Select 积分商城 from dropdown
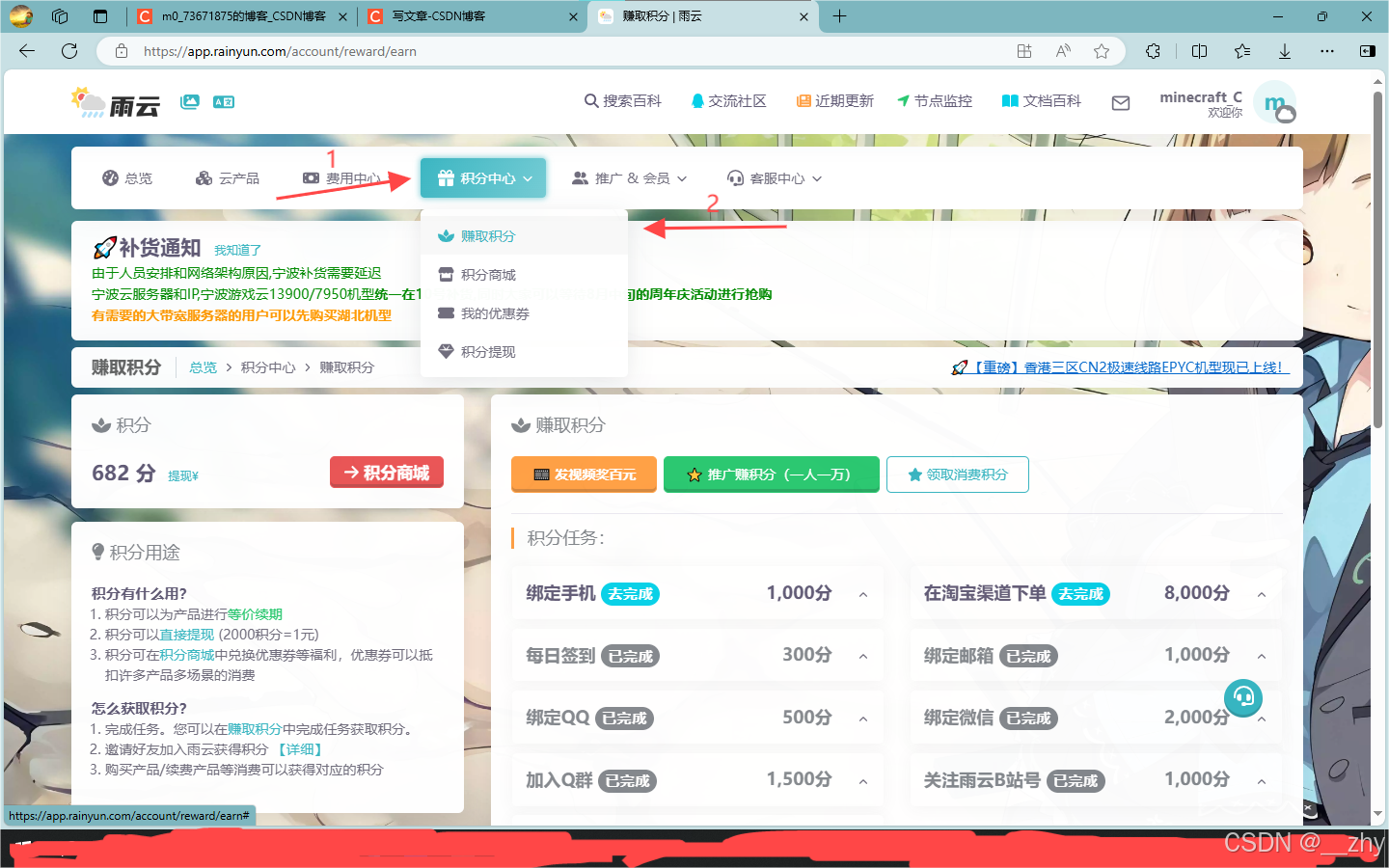Image resolution: width=1389 pixels, height=868 pixels. pyautogui.click(x=525, y=275)
